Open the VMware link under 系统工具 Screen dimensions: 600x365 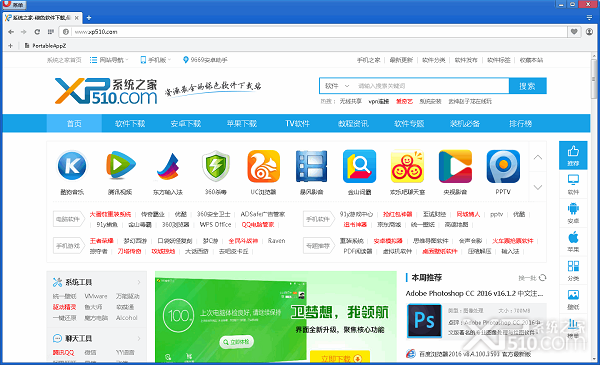[96, 296]
